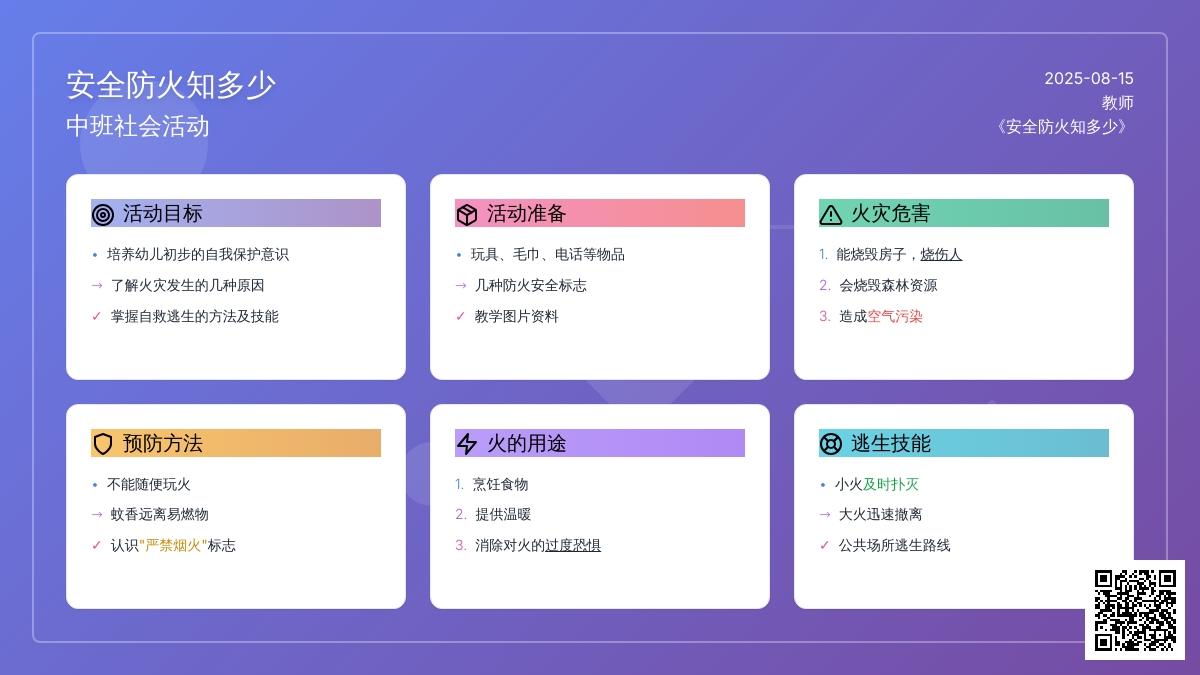The image size is (1200, 675).
Task: Click the yellow words "严禁烟火"
Action: pos(173,545)
